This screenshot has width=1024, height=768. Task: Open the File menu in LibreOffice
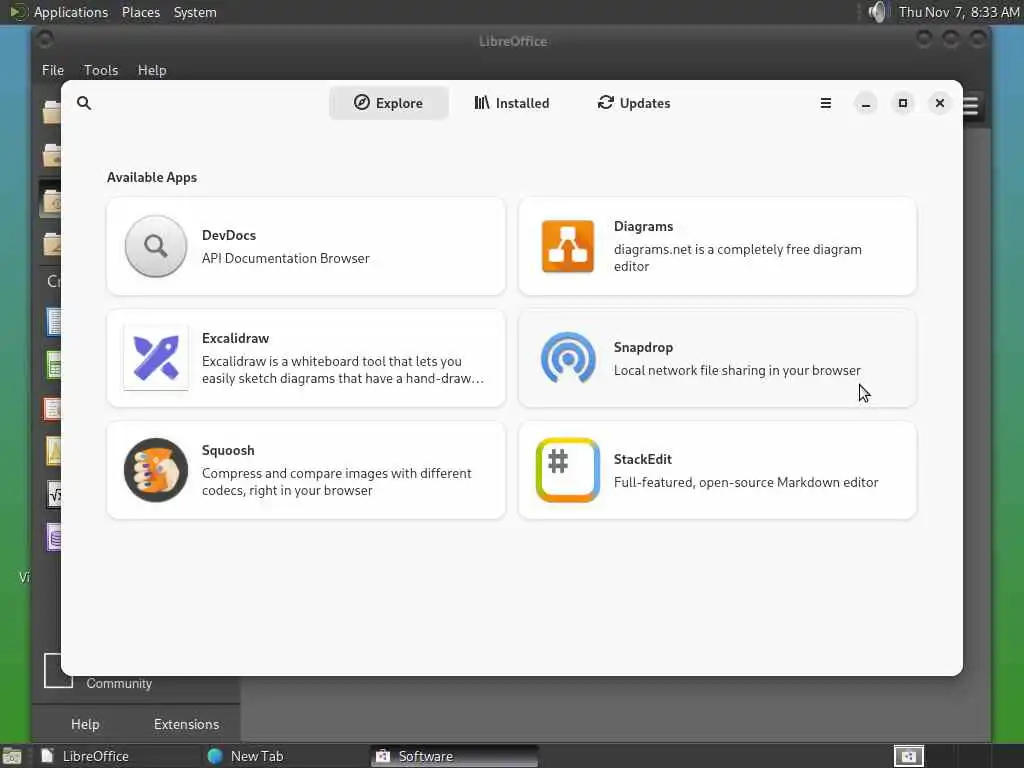53,70
